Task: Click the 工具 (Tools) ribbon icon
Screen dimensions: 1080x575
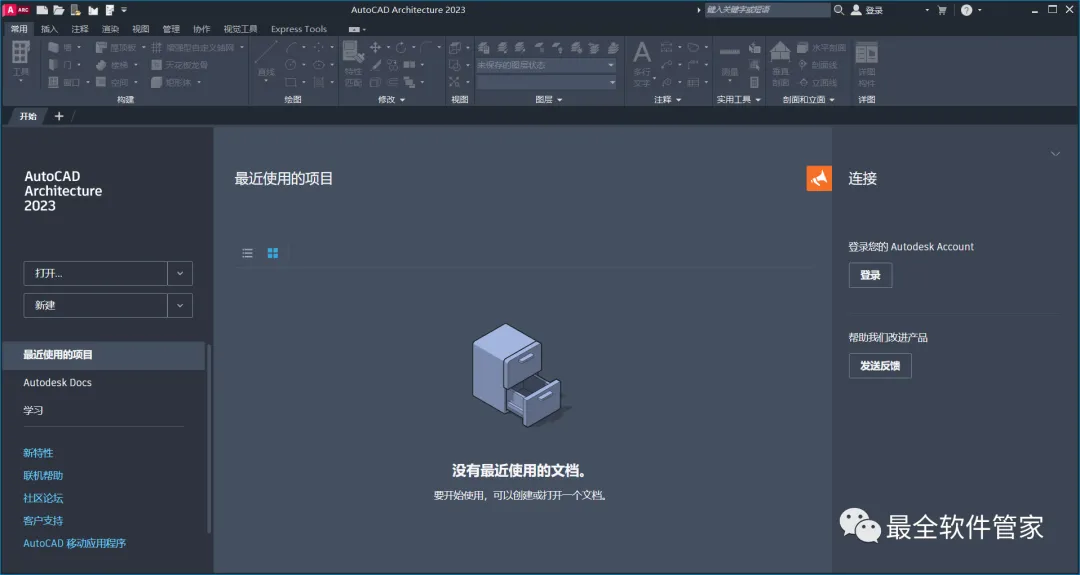Action: tap(21, 62)
